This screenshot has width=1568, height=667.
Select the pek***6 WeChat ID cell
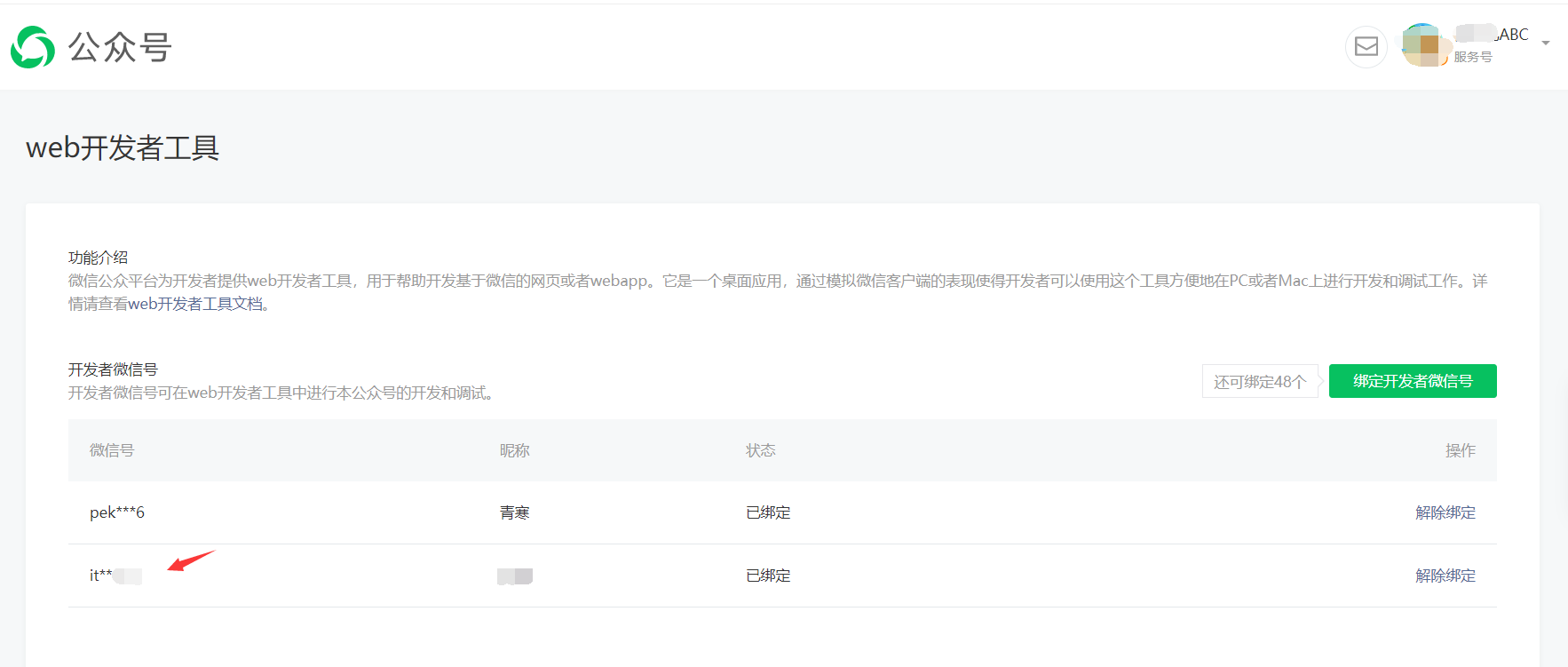pos(117,512)
